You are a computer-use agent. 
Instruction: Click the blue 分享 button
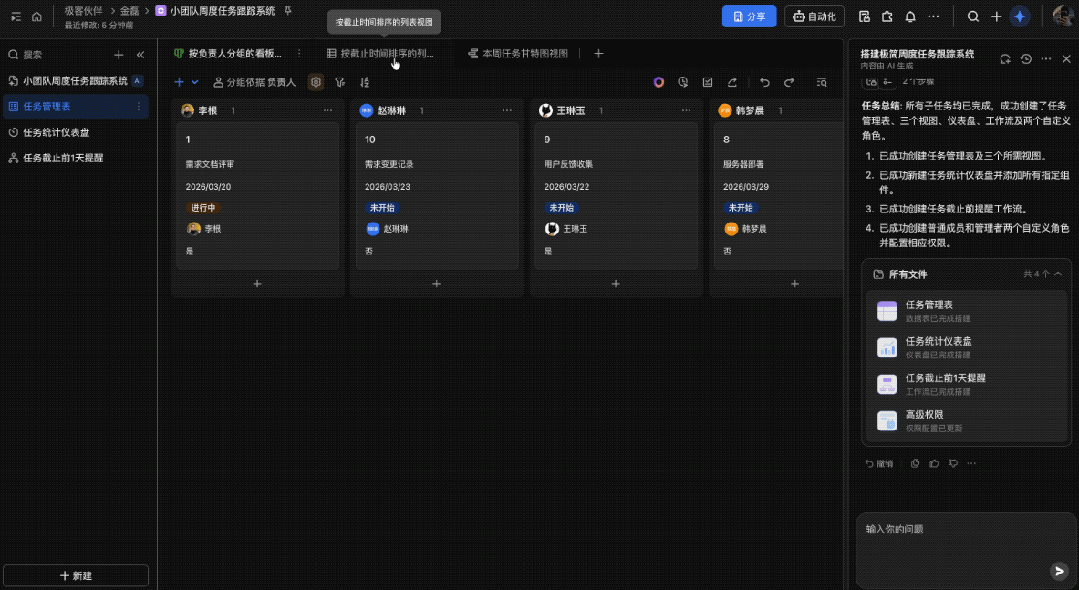(x=748, y=17)
